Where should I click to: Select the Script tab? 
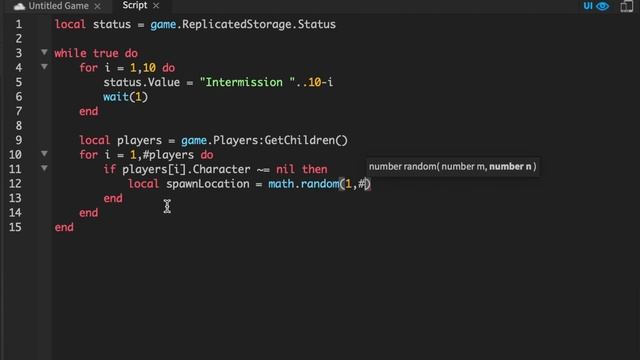click(134, 5)
